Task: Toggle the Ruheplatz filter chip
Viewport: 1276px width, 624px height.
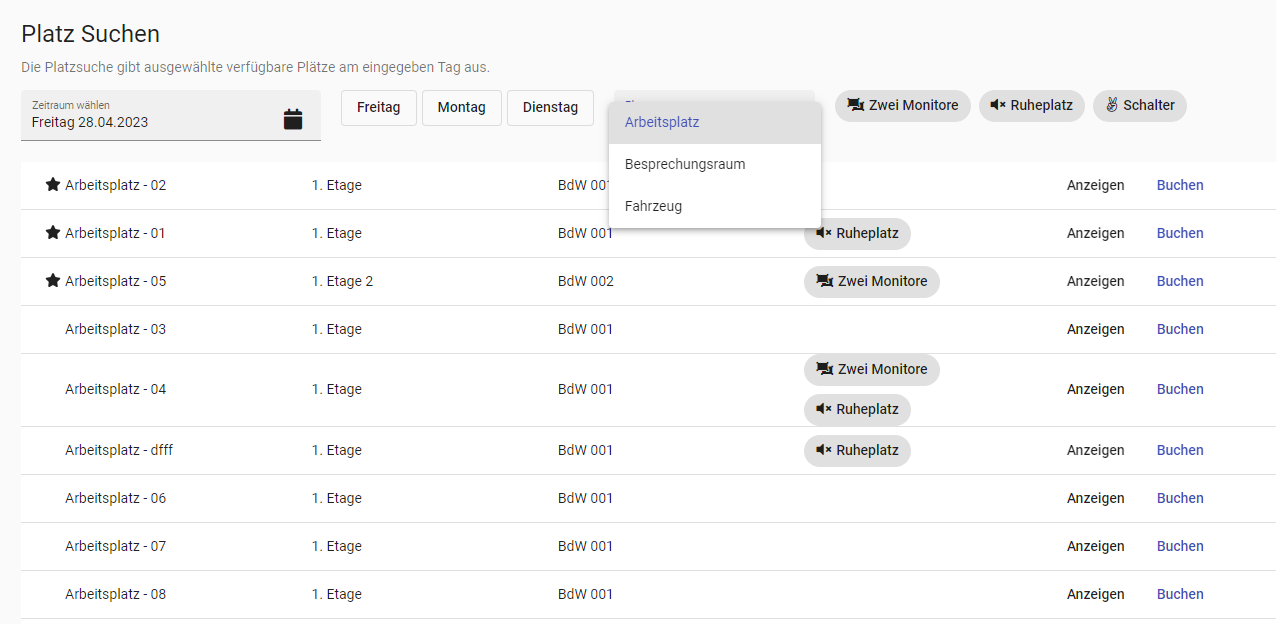Action: coord(1031,105)
